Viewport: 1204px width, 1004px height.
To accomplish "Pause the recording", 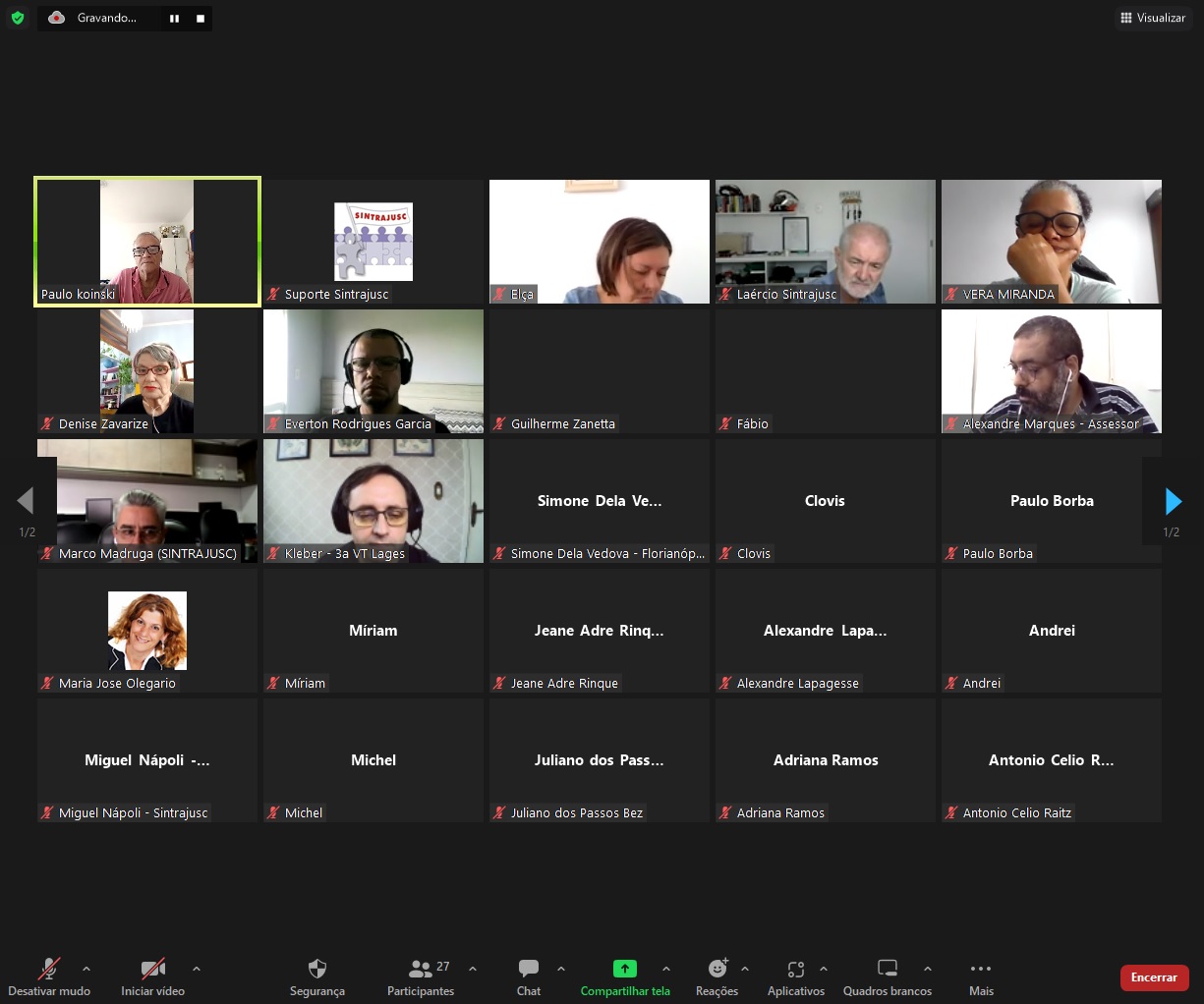I will pyautogui.click(x=174, y=19).
